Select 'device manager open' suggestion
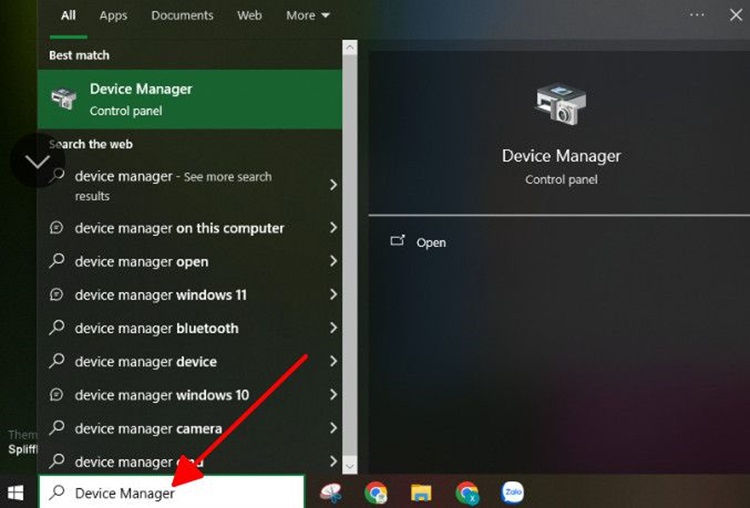 click(189, 262)
